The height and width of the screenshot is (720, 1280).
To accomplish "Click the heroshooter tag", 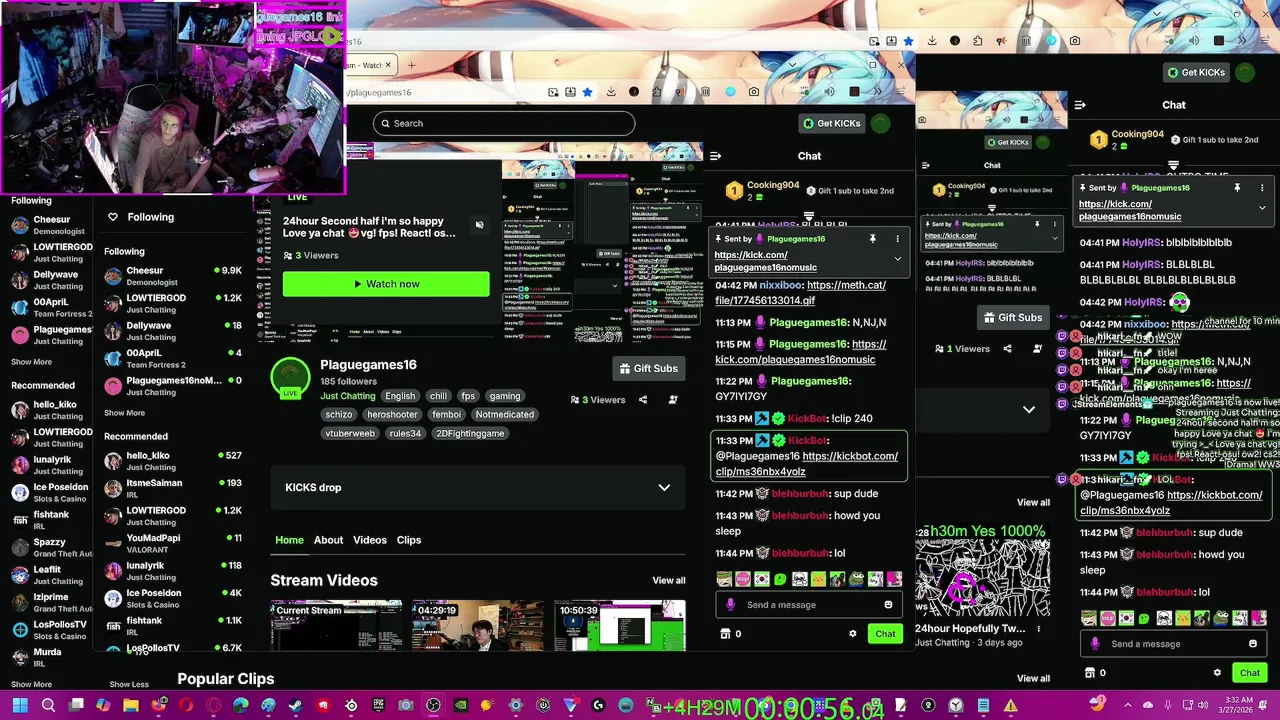I will pos(392,415).
